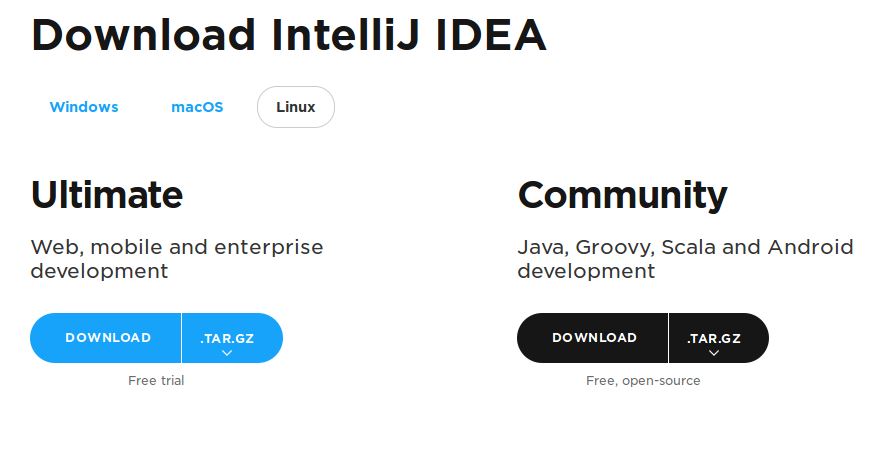Click the Web, mobile and enterprise description
Screen dimensions: 895x474
(177, 258)
